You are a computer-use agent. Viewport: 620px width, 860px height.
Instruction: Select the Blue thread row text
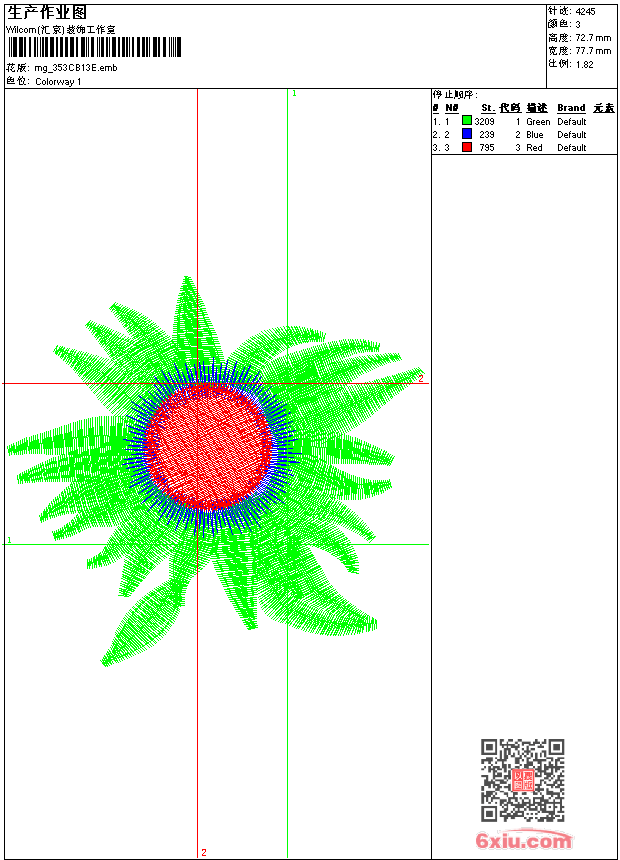535,135
